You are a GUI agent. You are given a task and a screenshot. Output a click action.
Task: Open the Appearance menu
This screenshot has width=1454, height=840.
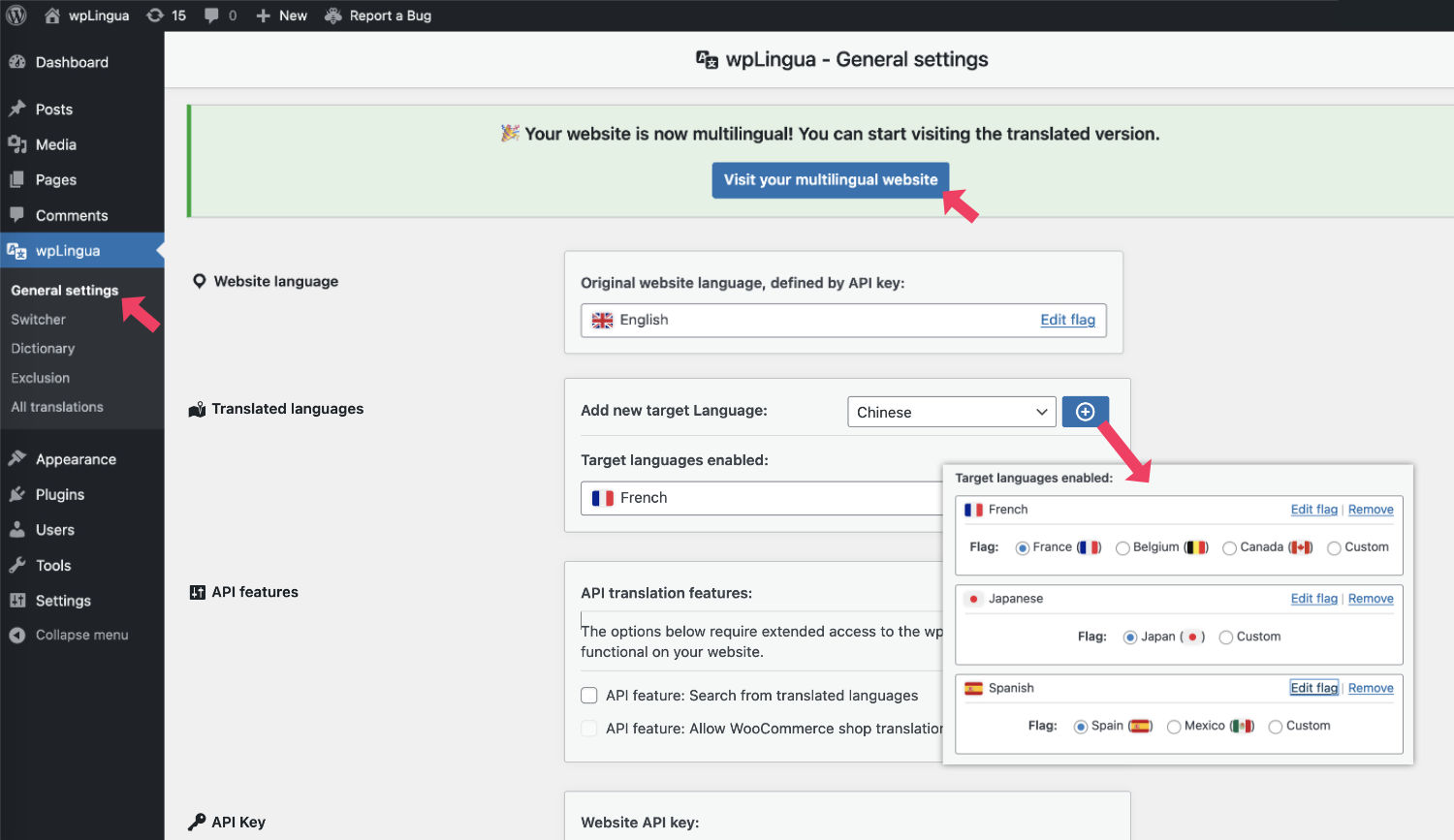click(76, 459)
